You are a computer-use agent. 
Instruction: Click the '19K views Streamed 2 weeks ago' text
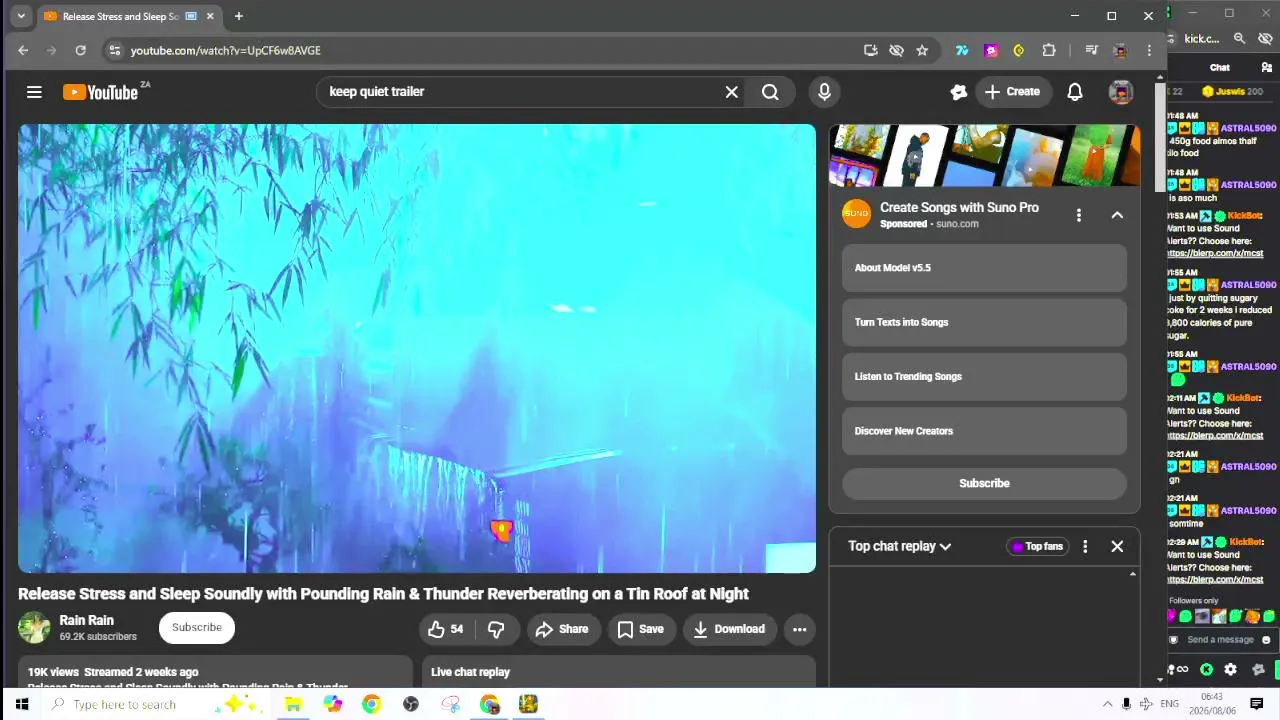click(113, 672)
